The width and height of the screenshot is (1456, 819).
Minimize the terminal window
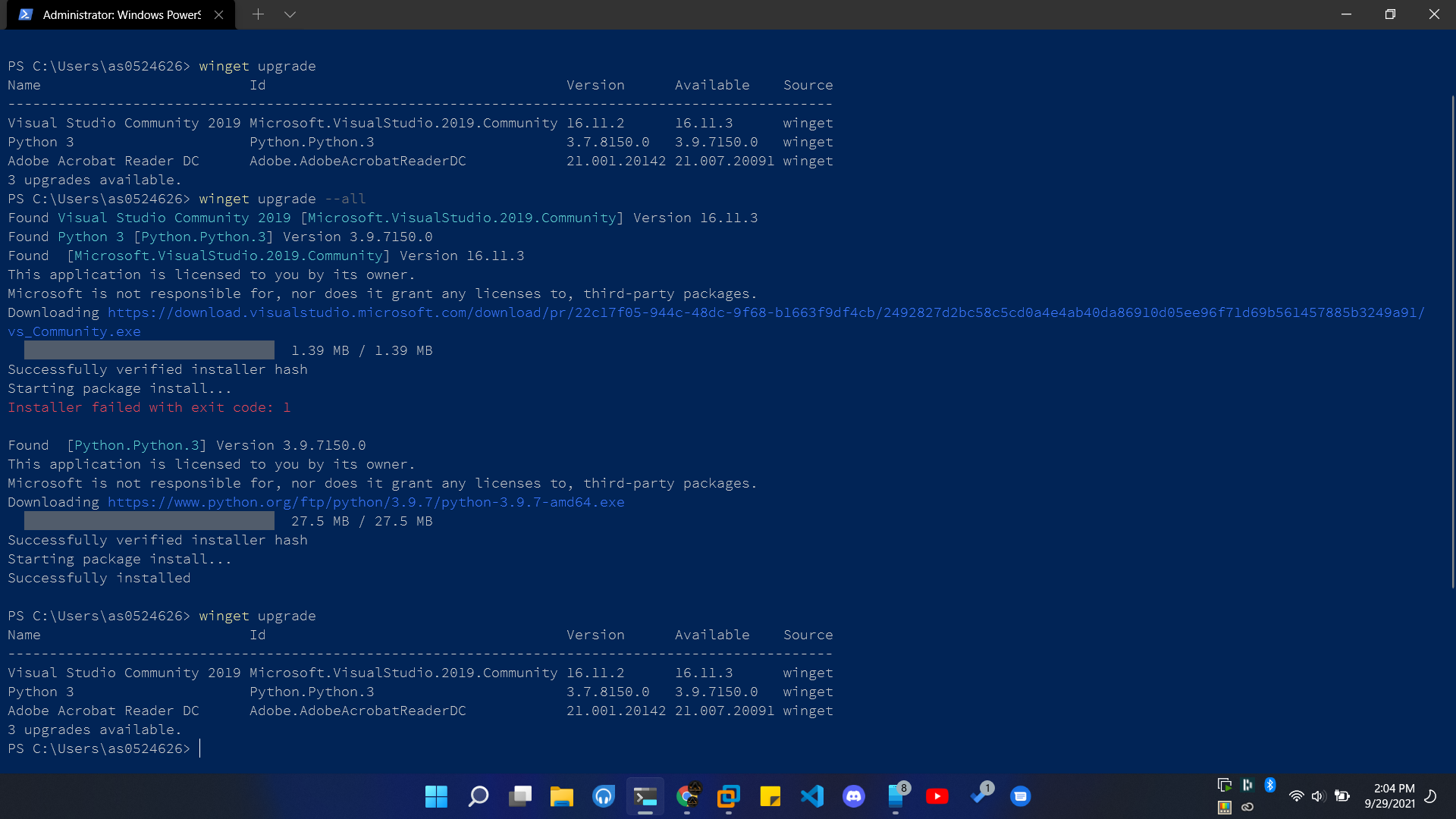point(1346,14)
